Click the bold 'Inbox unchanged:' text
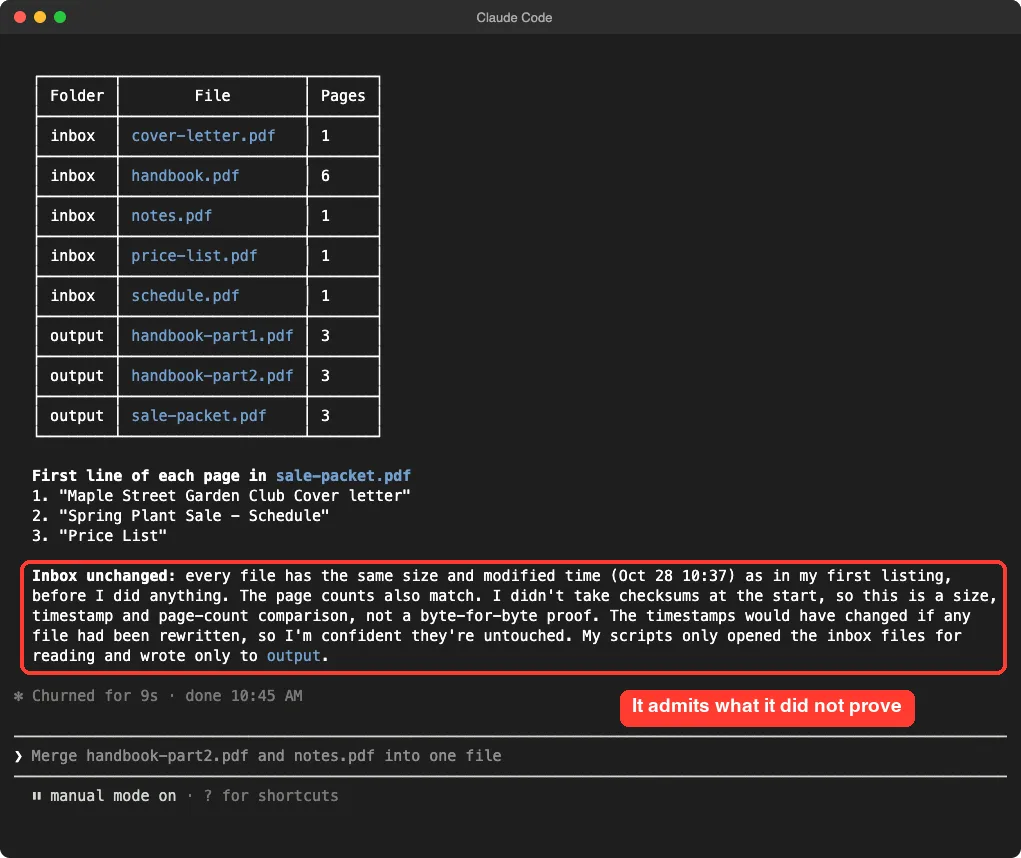Screen dimensions: 1021x858 click(x=104, y=576)
